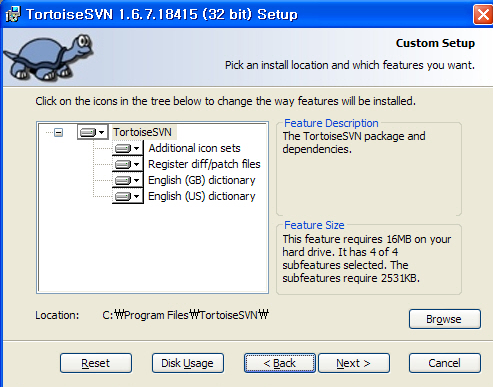Click the installer icon in title bar
This screenshot has width=493, height=387.
point(13,14)
